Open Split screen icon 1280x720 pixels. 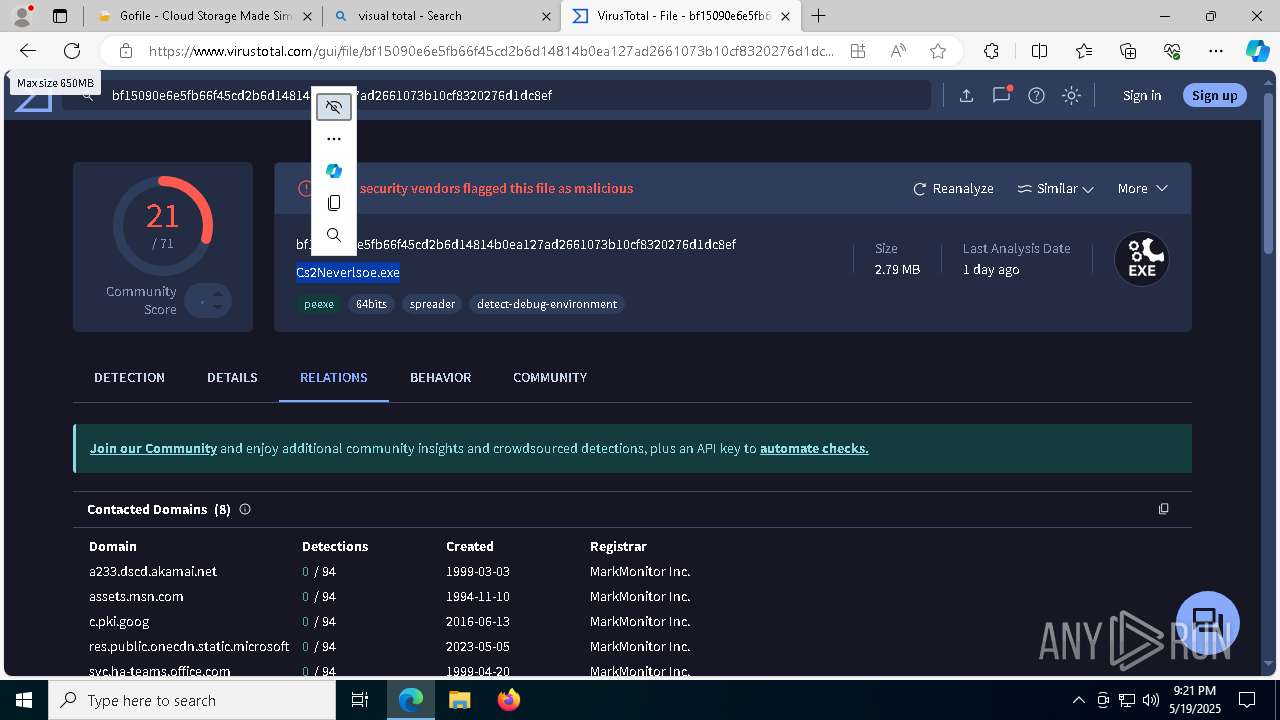[x=1039, y=51]
